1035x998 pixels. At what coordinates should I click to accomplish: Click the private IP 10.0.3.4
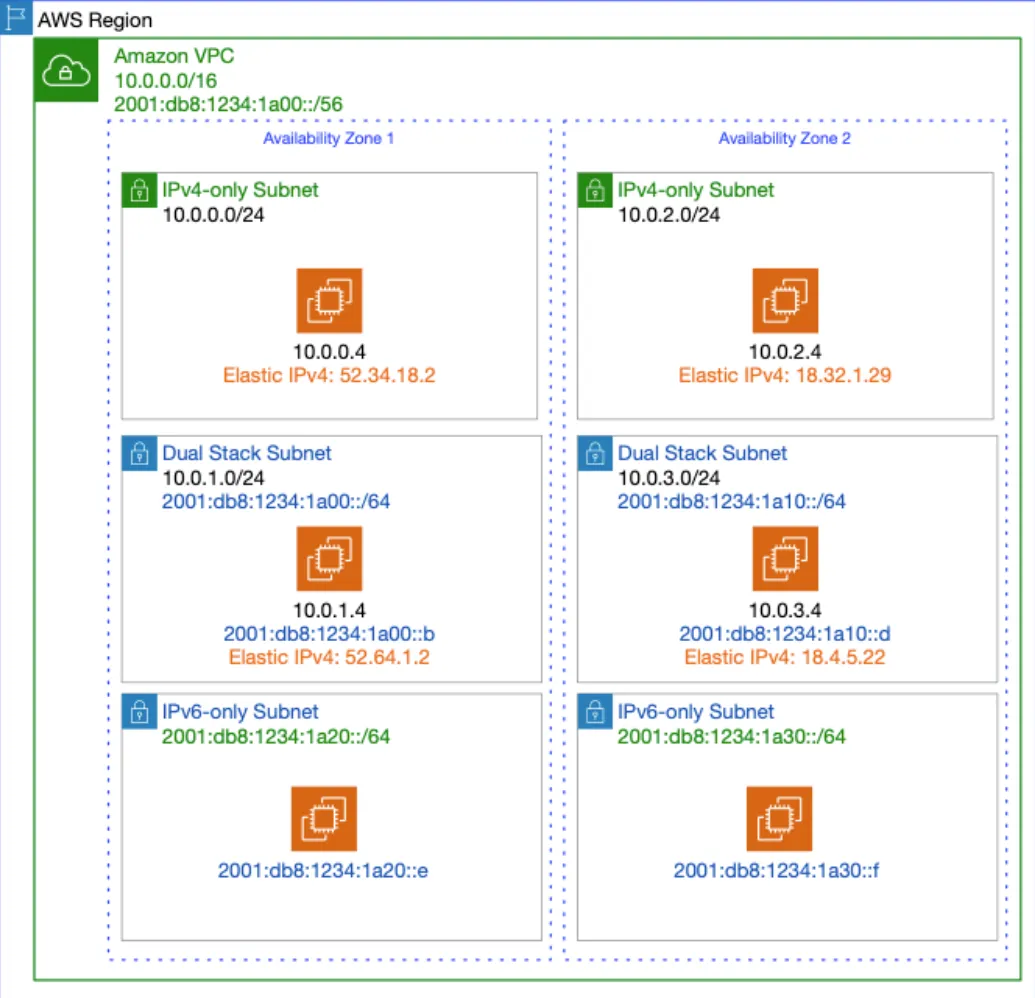pyautogui.click(x=785, y=611)
